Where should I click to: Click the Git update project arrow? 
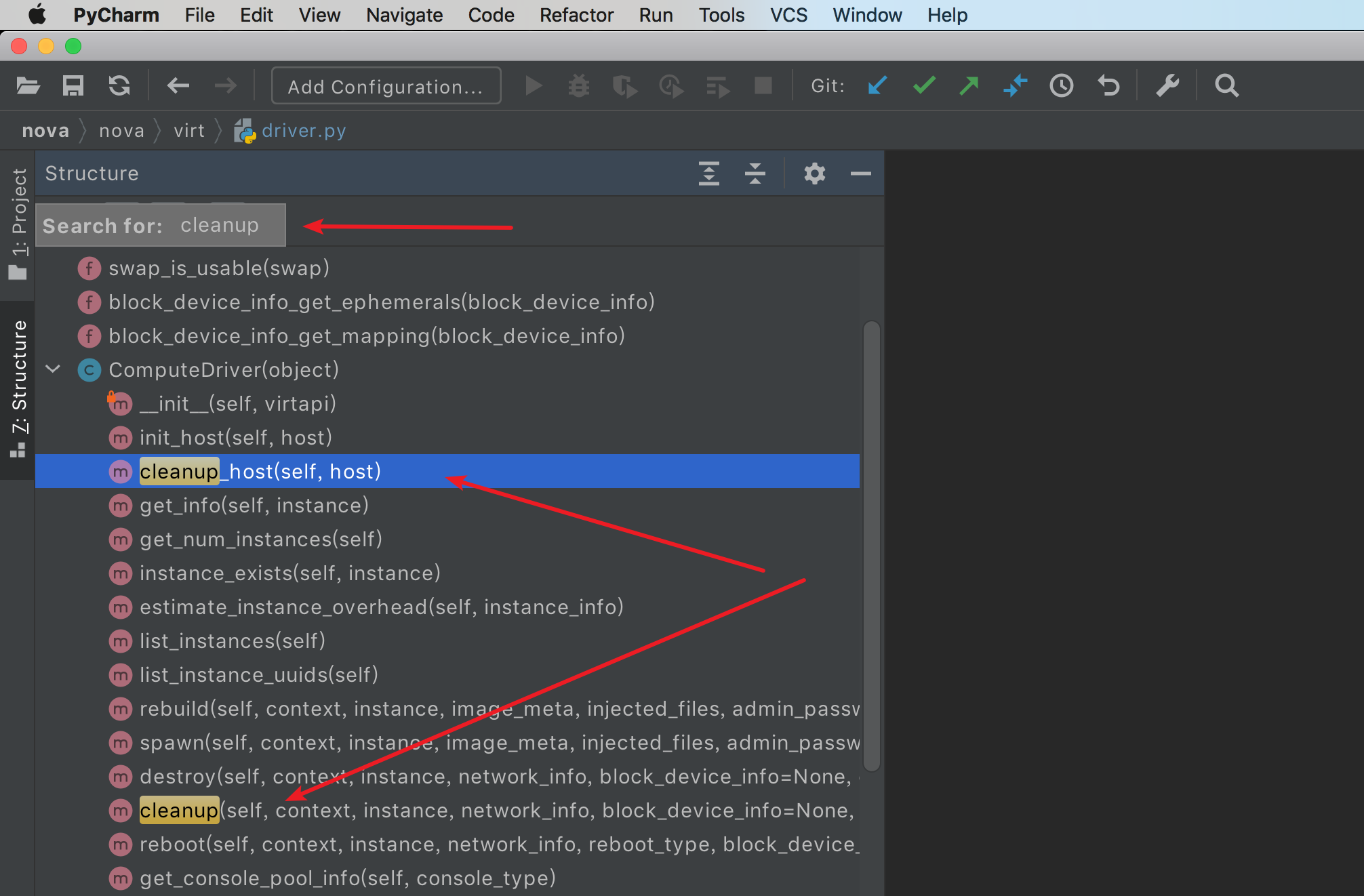click(877, 86)
